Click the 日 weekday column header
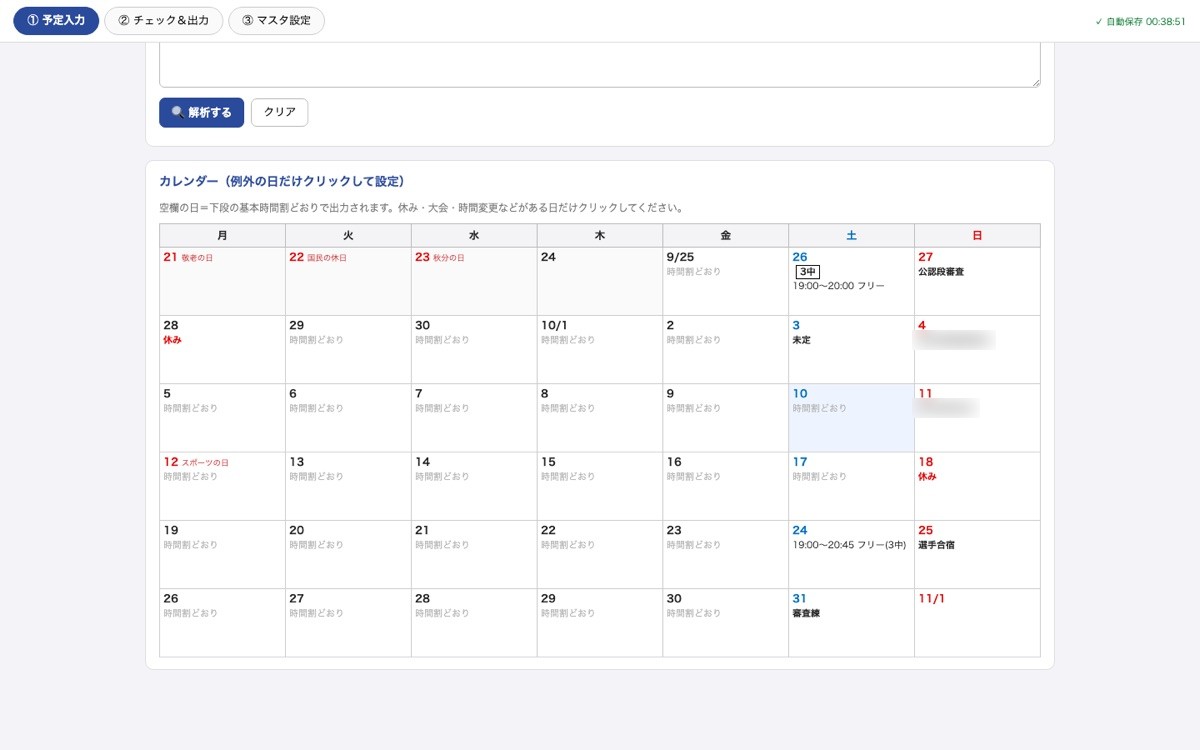 coord(977,235)
